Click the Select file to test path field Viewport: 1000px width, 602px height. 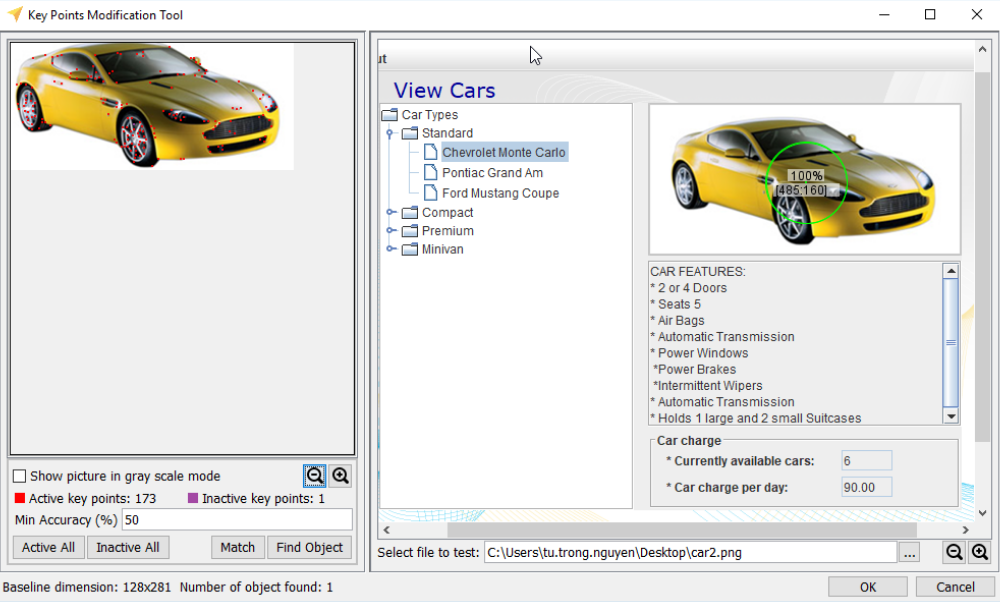pos(690,553)
